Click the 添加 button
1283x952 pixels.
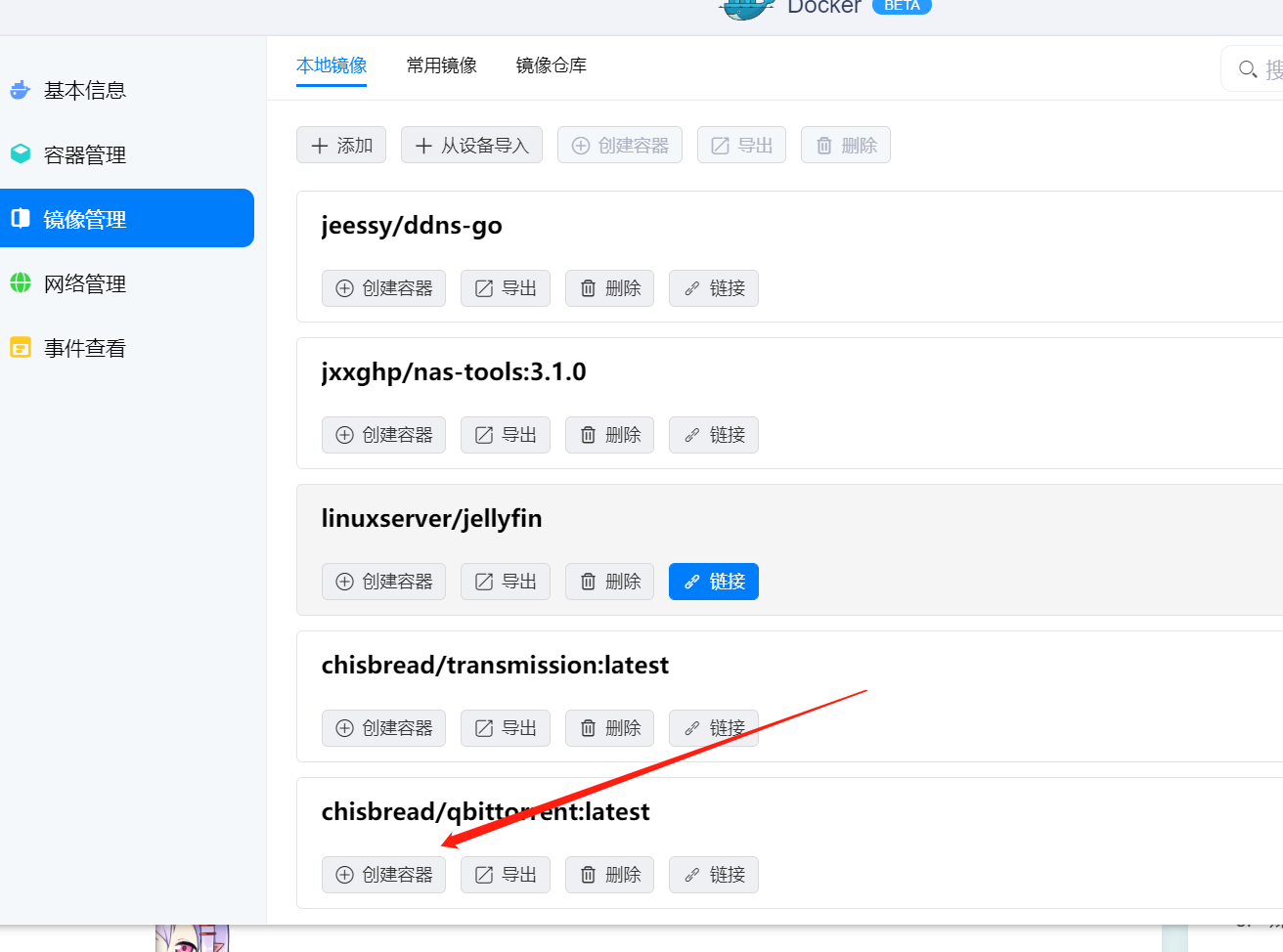[341, 146]
